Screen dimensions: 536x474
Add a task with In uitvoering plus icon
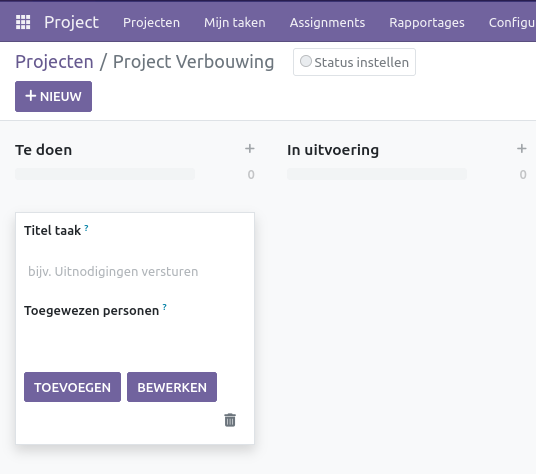pos(522,149)
